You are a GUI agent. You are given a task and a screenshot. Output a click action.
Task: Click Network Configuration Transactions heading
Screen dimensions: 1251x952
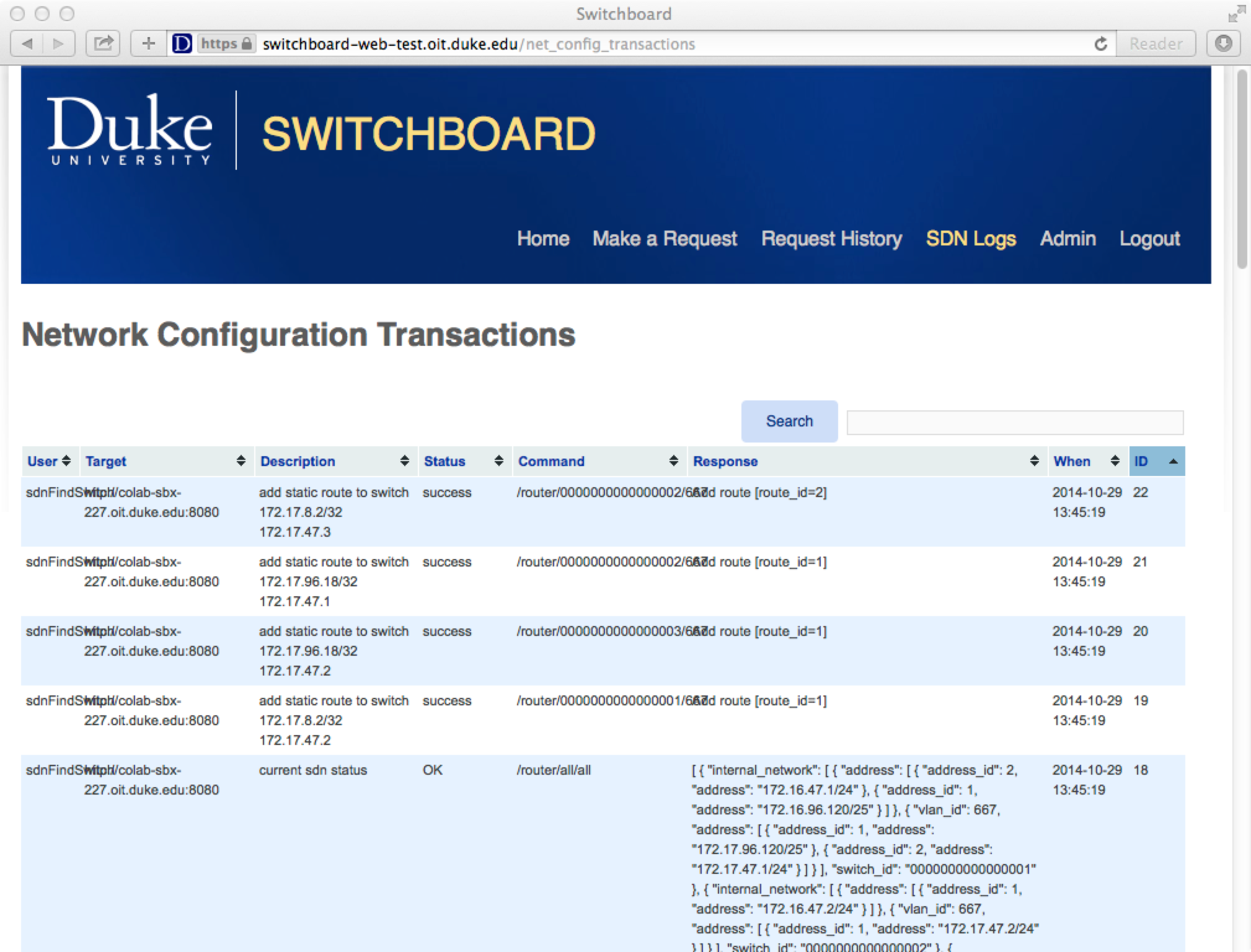[298, 335]
